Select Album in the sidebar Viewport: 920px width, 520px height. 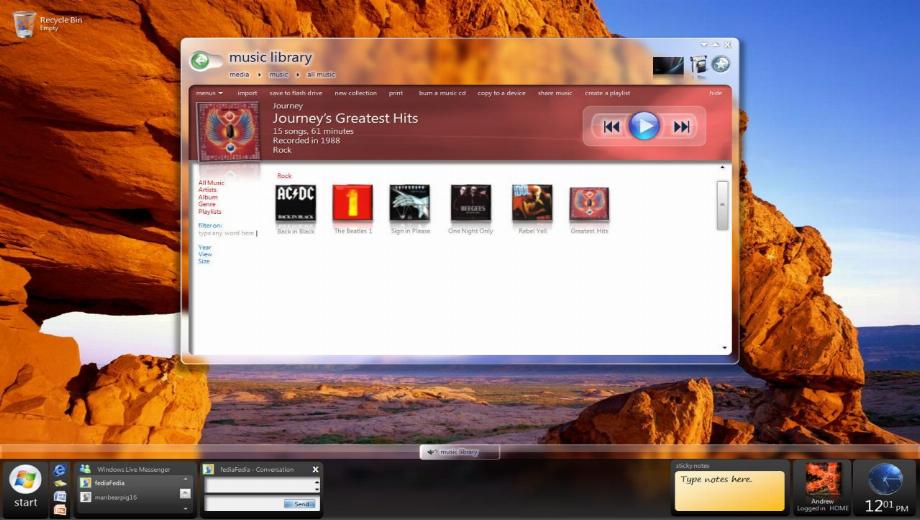click(208, 197)
